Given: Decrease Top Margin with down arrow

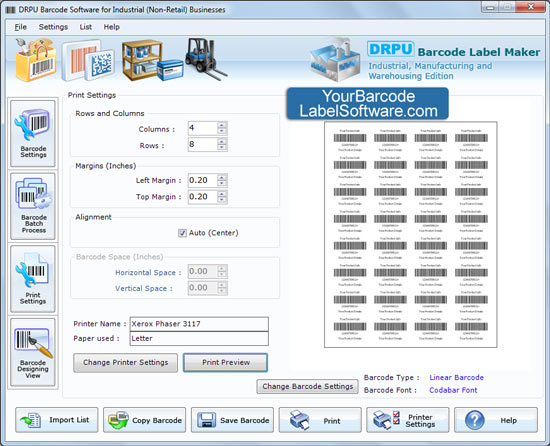Looking at the screenshot, I should coord(222,201).
